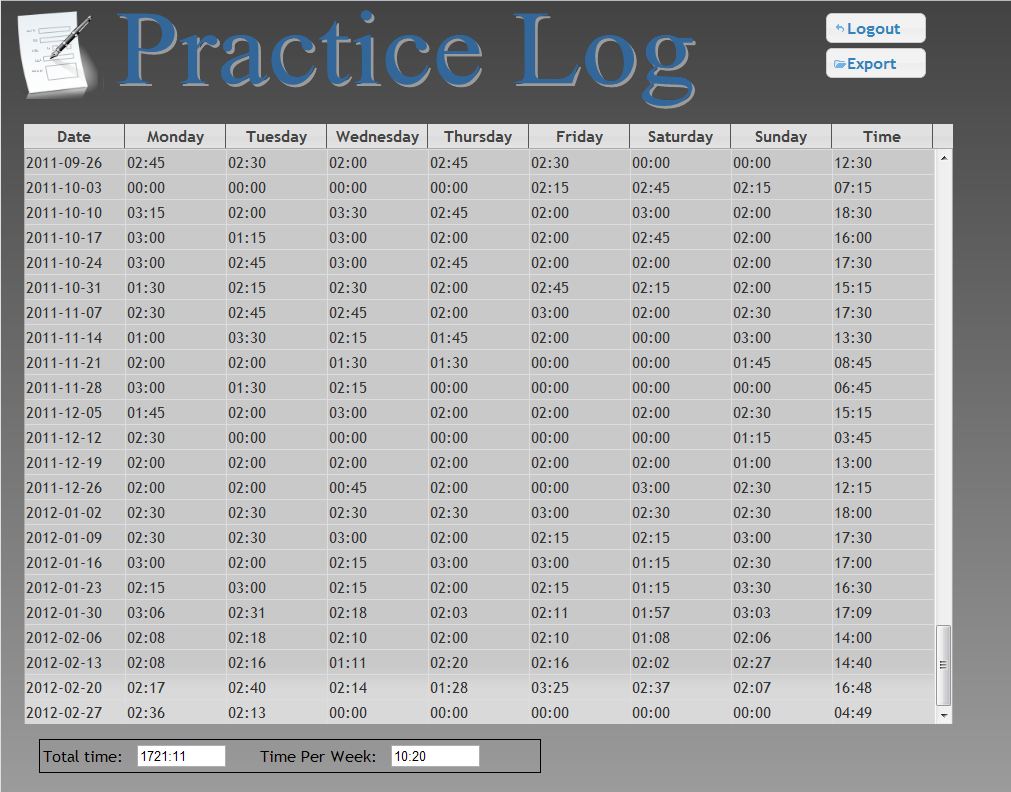Sort by the Monday column header
Screen dimensions: 1011x792
(175, 137)
